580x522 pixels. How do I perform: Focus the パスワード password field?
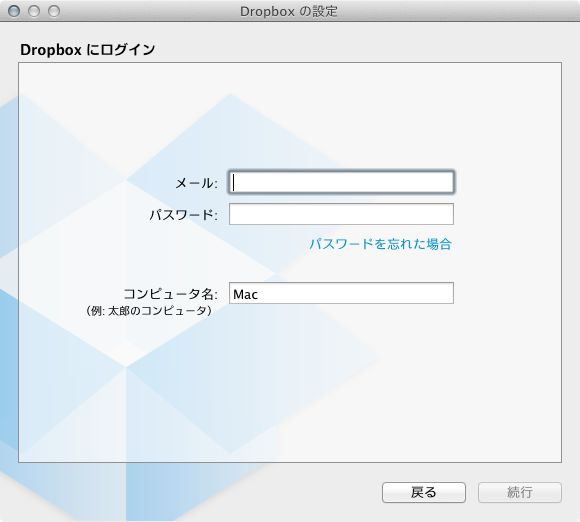[341, 214]
